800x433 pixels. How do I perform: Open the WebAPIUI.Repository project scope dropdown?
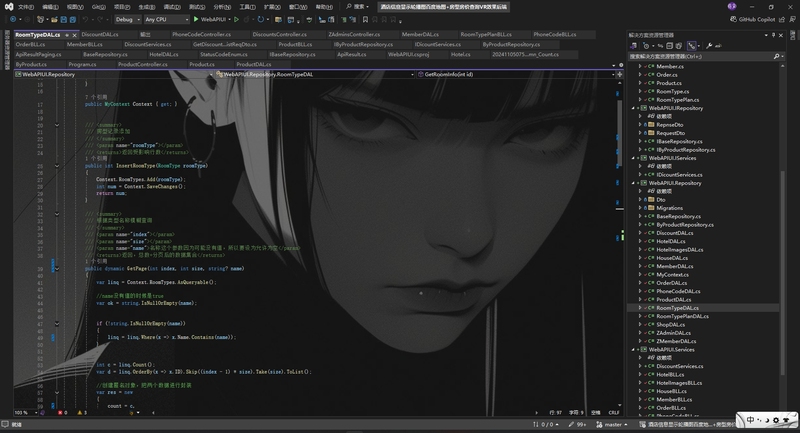click(113, 74)
